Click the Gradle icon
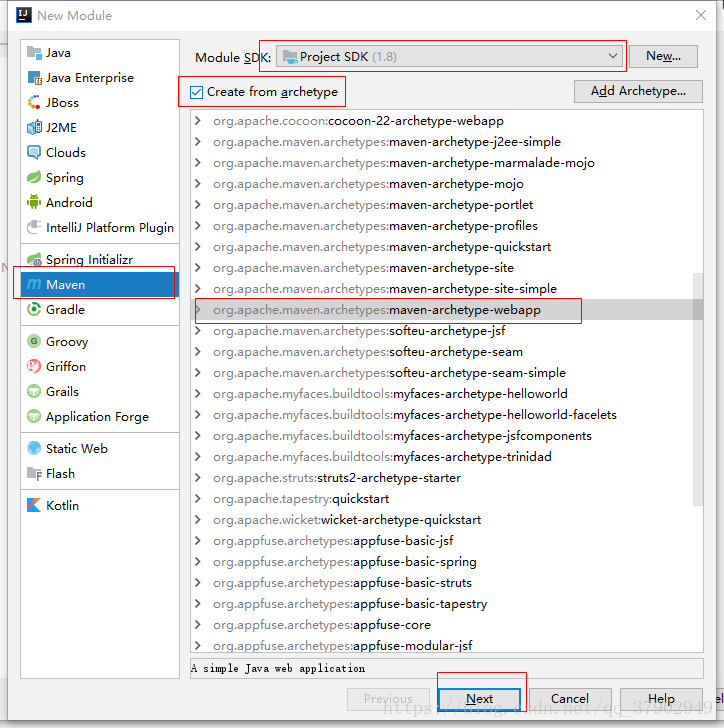The width and height of the screenshot is (724, 728). [x=34, y=310]
